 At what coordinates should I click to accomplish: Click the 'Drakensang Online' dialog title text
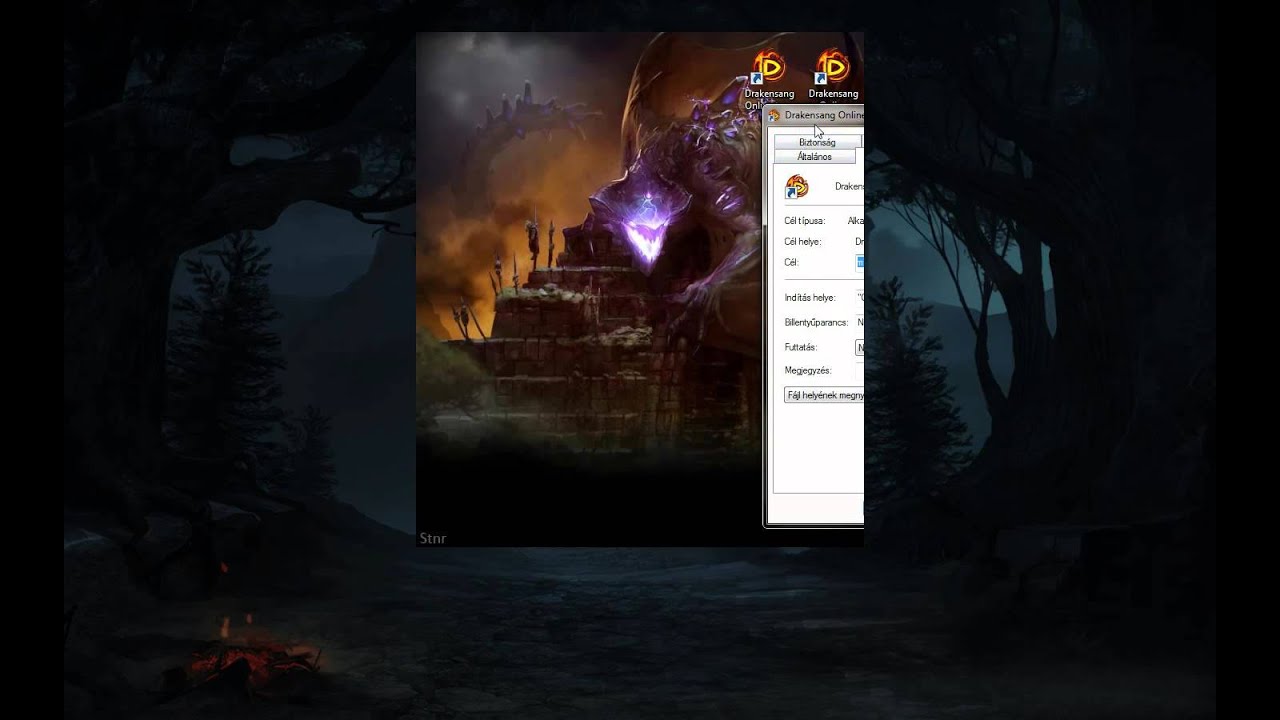(824, 116)
